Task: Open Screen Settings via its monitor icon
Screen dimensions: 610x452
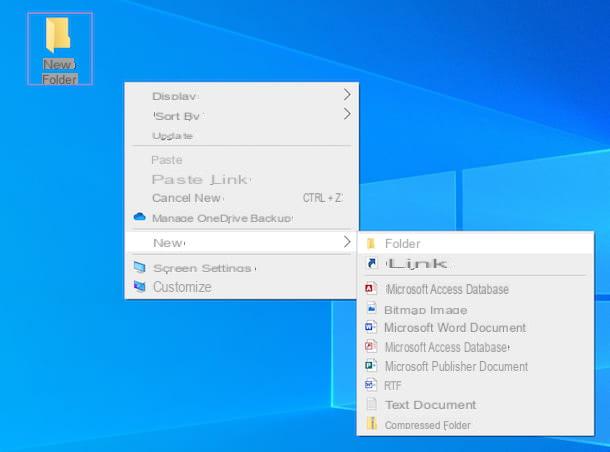Action: click(139, 268)
